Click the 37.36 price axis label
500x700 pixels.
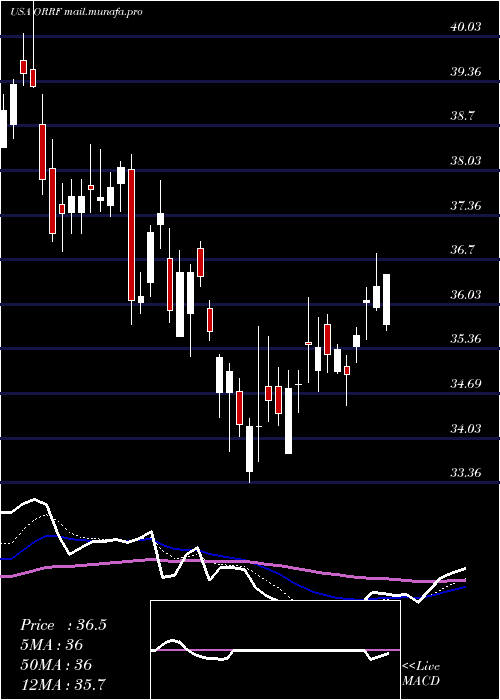tap(466, 206)
